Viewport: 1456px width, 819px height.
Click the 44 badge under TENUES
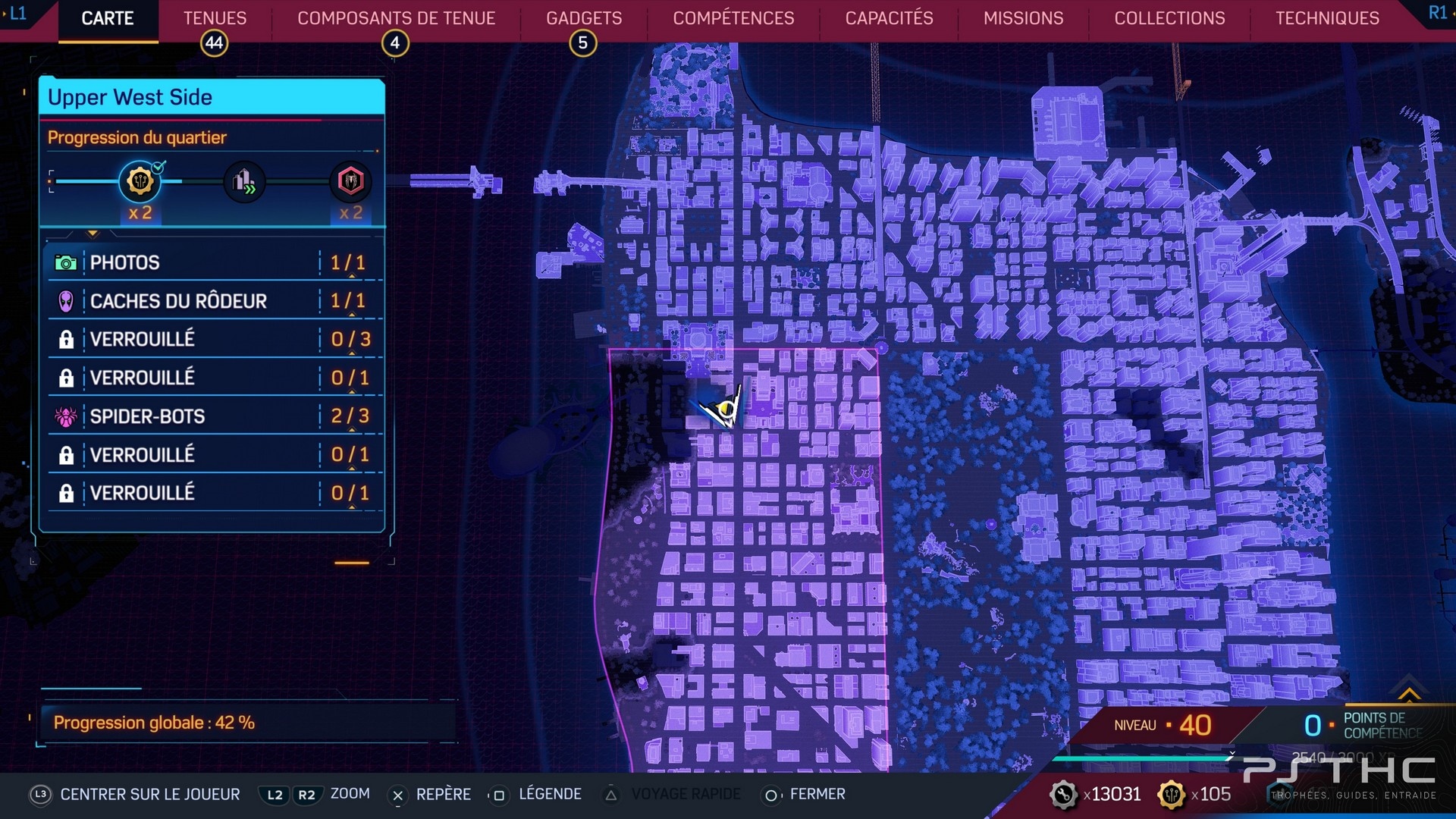tap(215, 43)
